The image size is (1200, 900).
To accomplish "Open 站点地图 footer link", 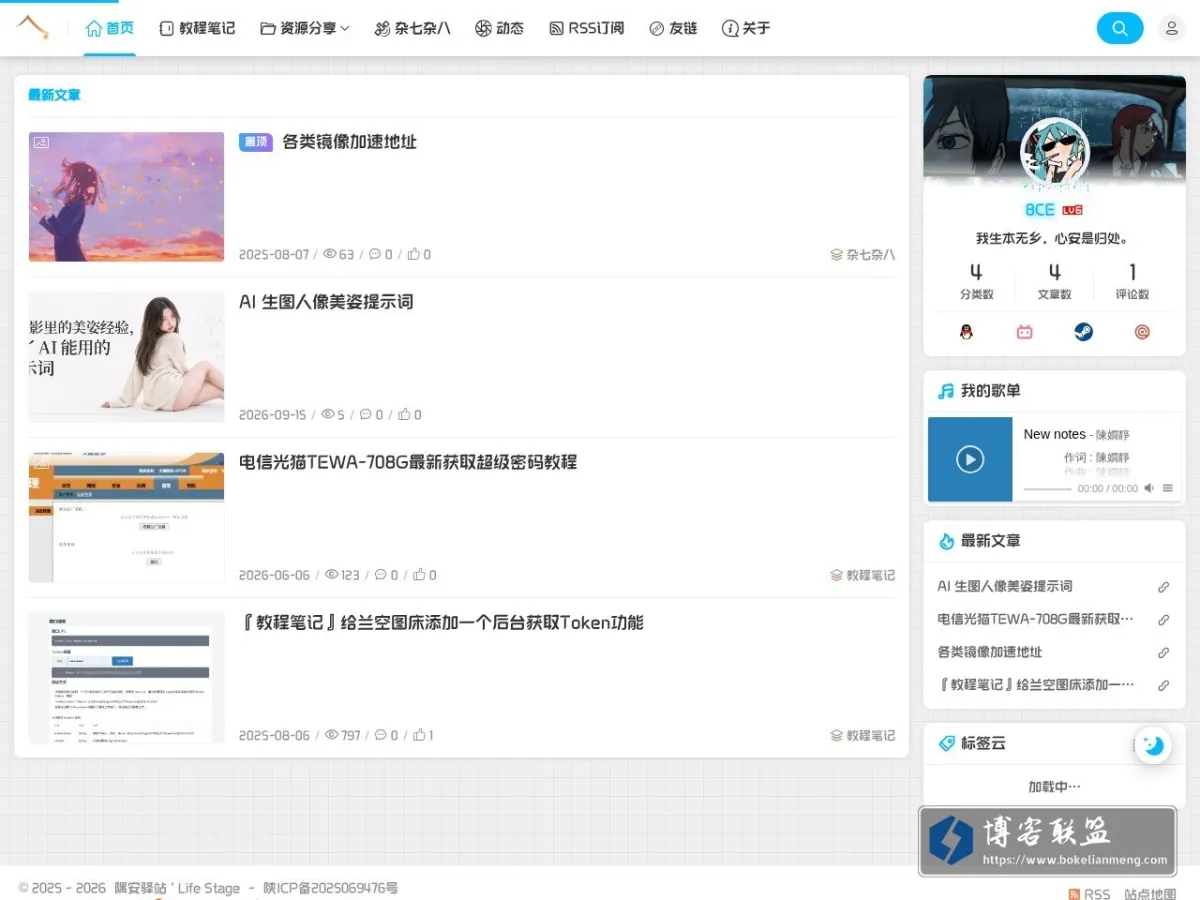I will coord(1150,894).
